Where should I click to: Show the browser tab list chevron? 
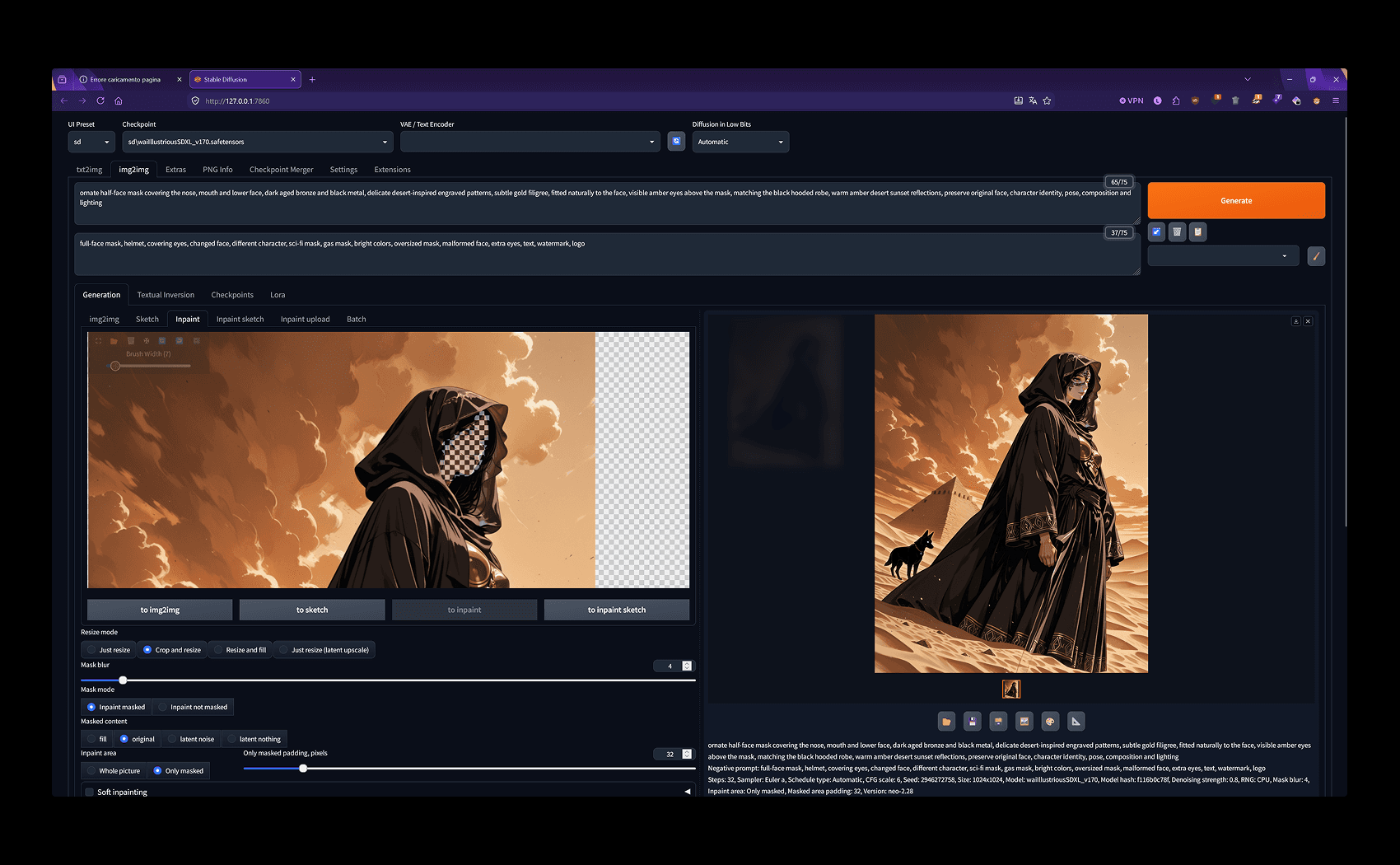coord(1248,80)
